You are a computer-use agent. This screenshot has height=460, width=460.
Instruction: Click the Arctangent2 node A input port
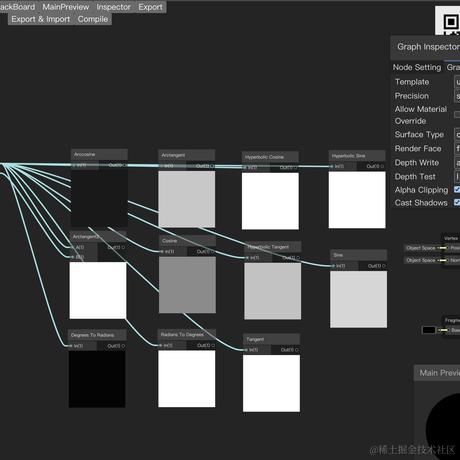coord(72,247)
